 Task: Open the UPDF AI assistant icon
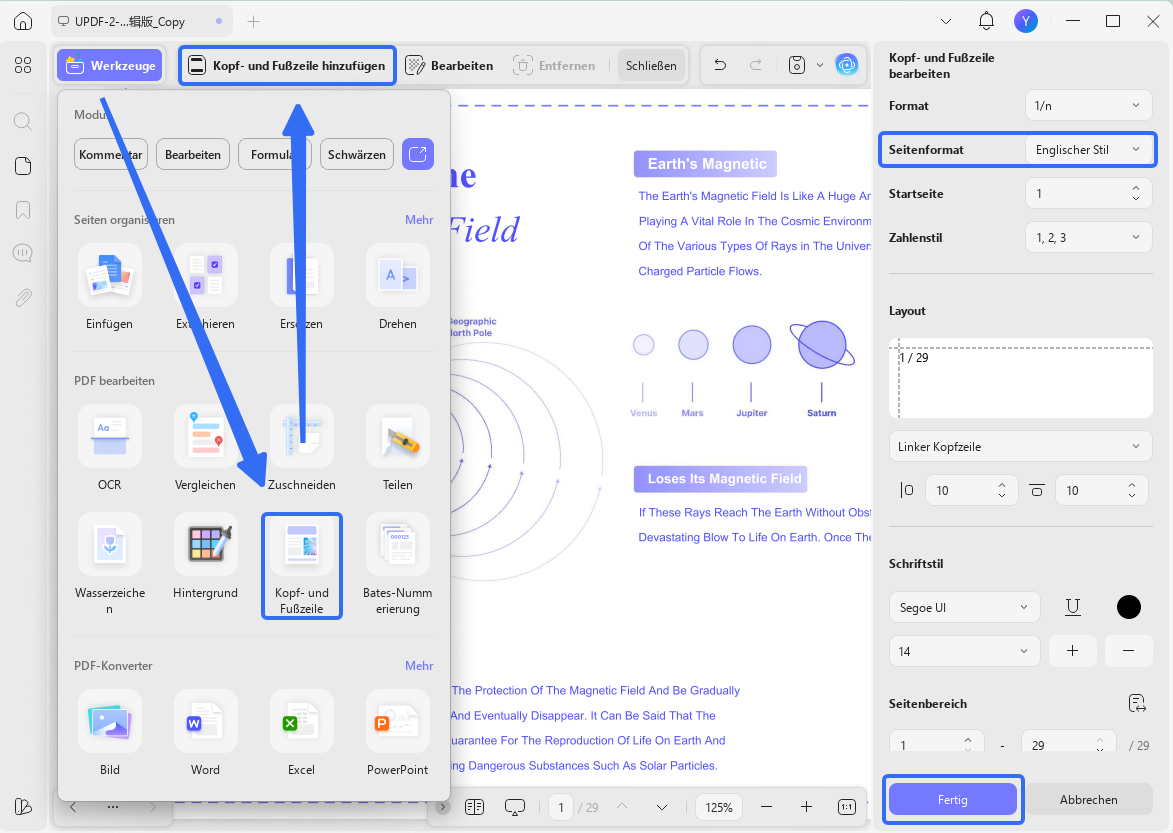click(x=846, y=65)
